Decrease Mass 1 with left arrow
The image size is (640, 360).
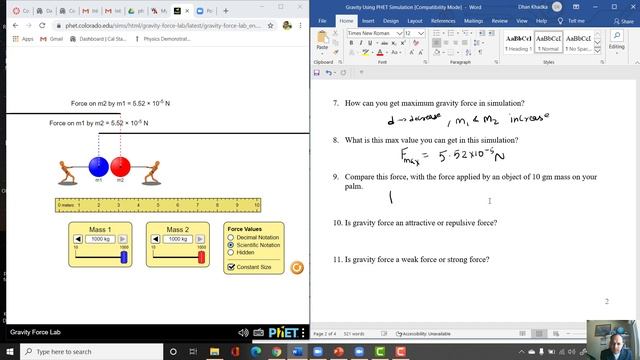(x=78, y=239)
